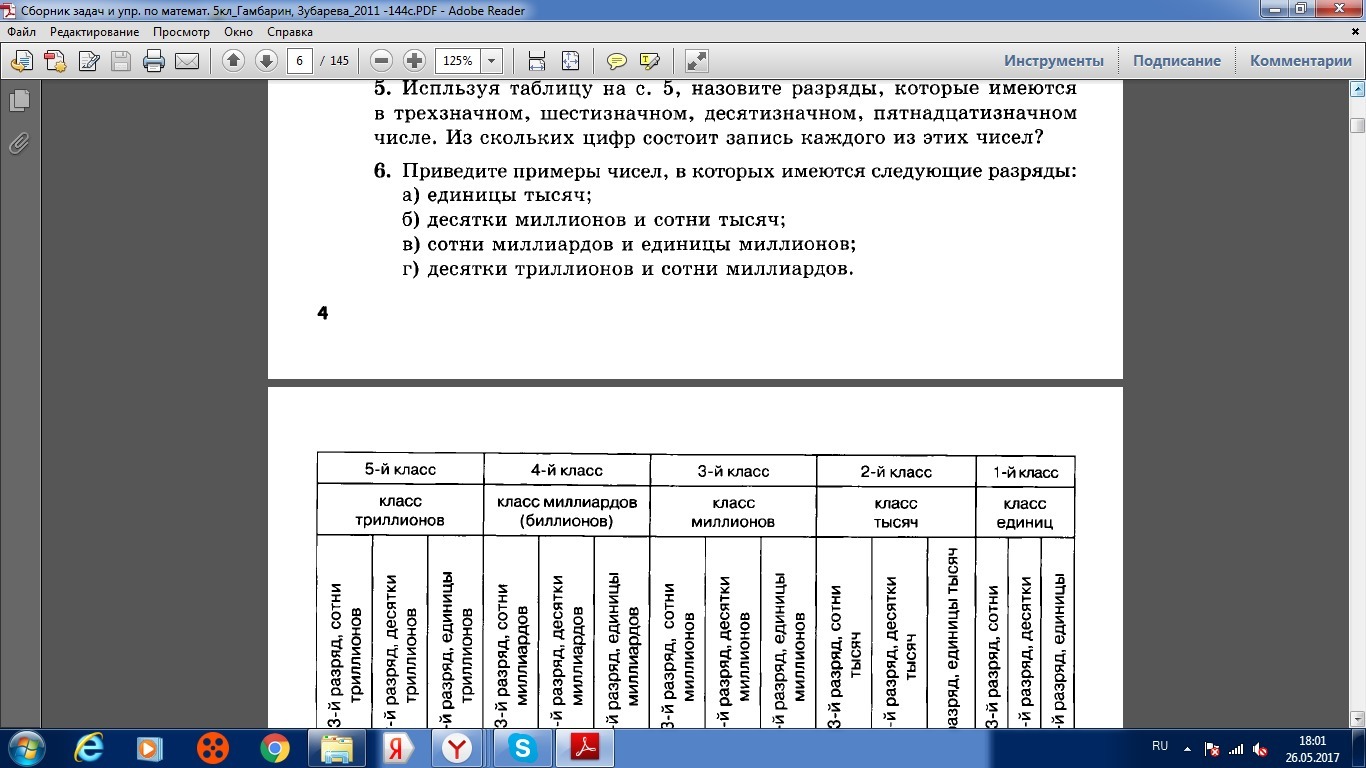The height and width of the screenshot is (768, 1366).
Task: Open the Комментарии pane
Action: coord(1301,61)
